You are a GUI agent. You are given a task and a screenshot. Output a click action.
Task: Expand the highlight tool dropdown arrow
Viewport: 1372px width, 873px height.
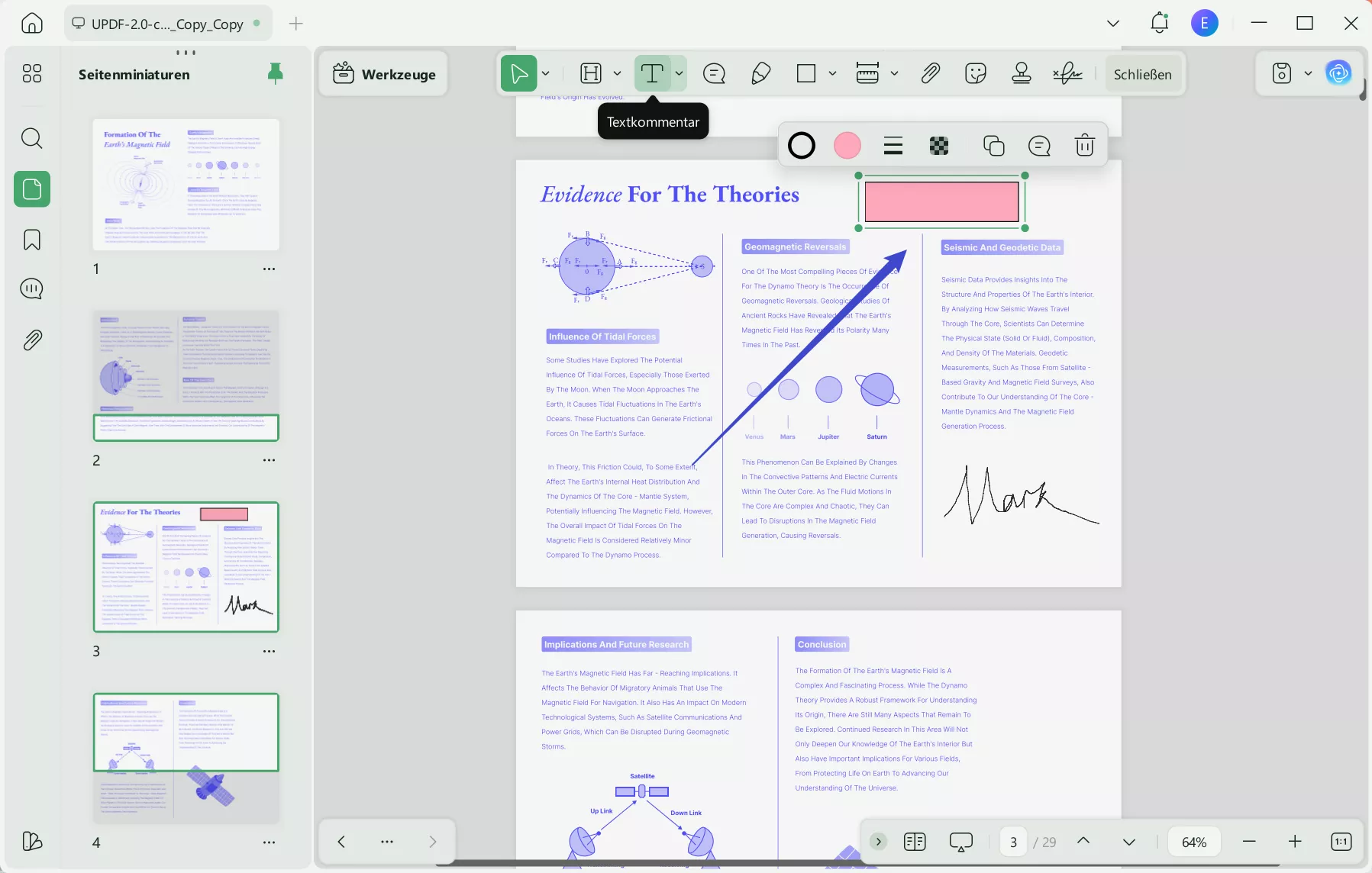617,74
